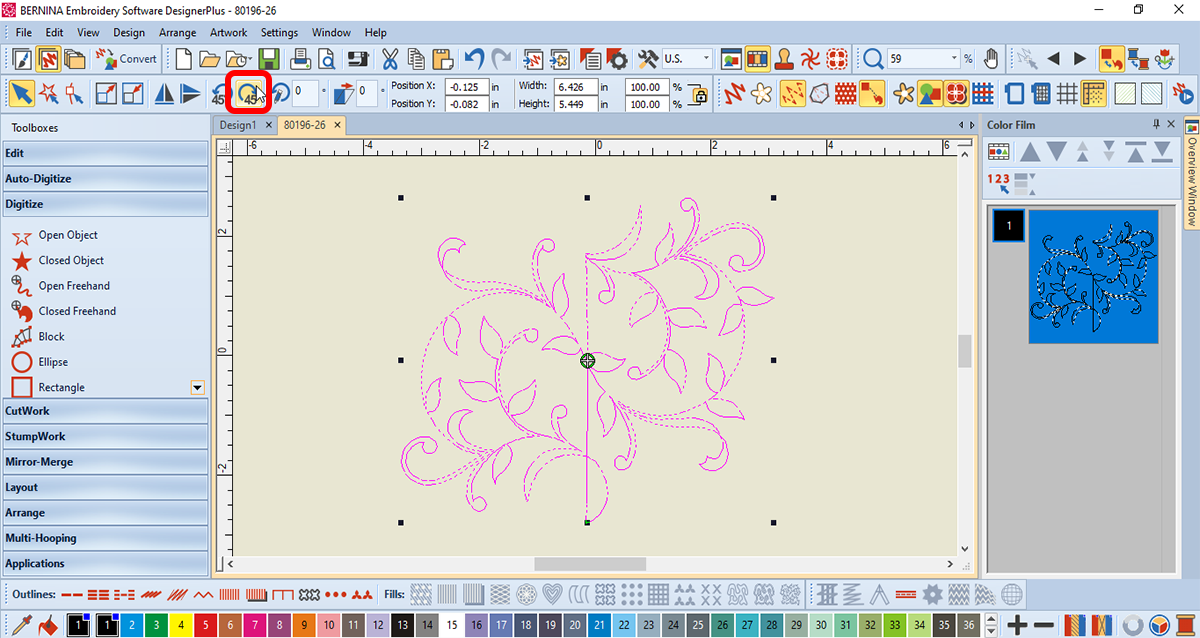The image size is (1200, 638).
Task: Click the scissors Cut icon
Action: tap(390, 59)
